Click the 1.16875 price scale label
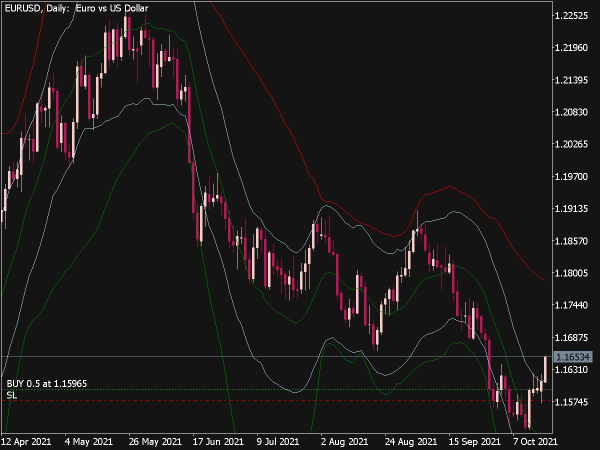600x450 pixels. pyautogui.click(x=571, y=338)
